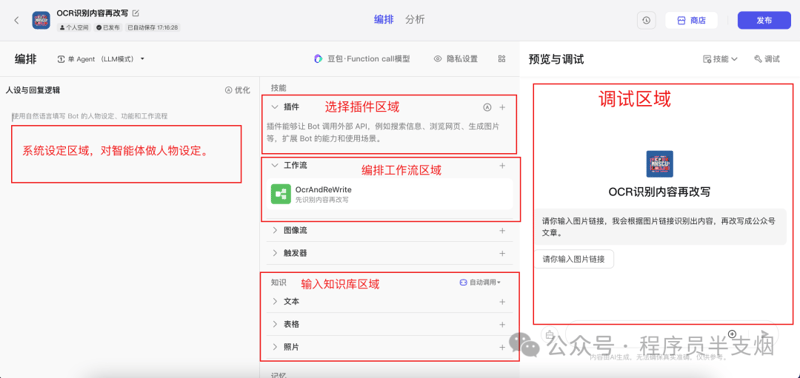
Task: Click the 预览与调试 panel title
Action: (556, 59)
